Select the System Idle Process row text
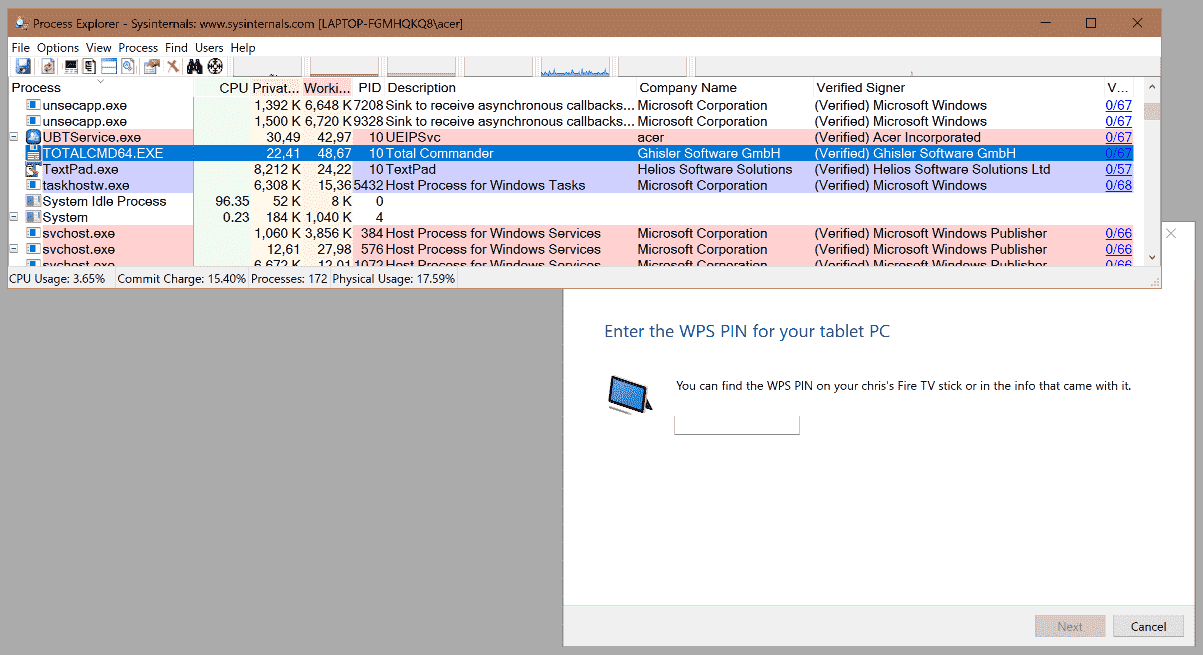Image resolution: width=1203 pixels, height=655 pixels. point(104,201)
